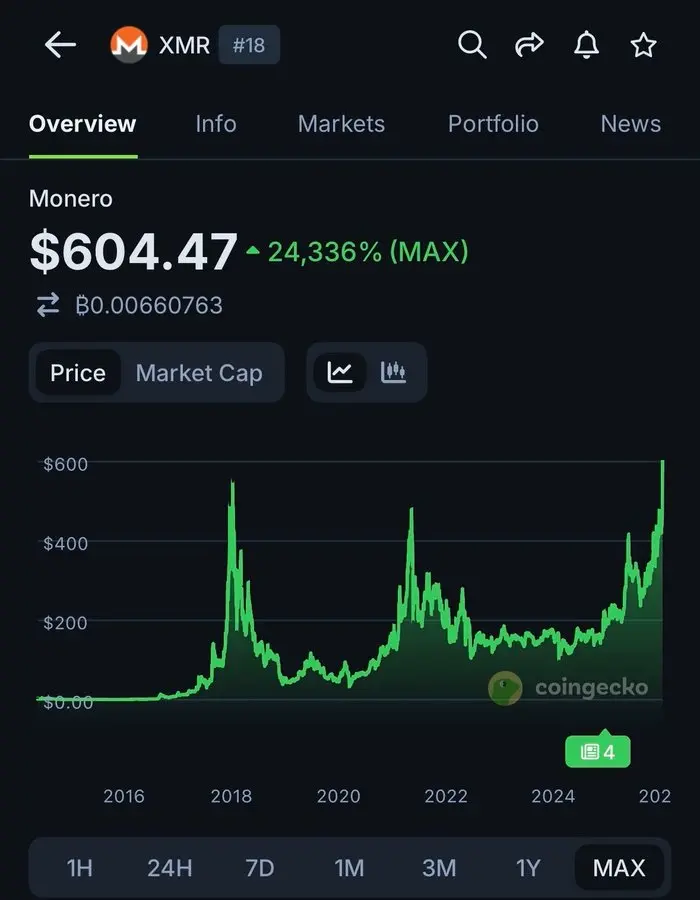
Task: Toggle the MAX time range
Action: coord(619,868)
